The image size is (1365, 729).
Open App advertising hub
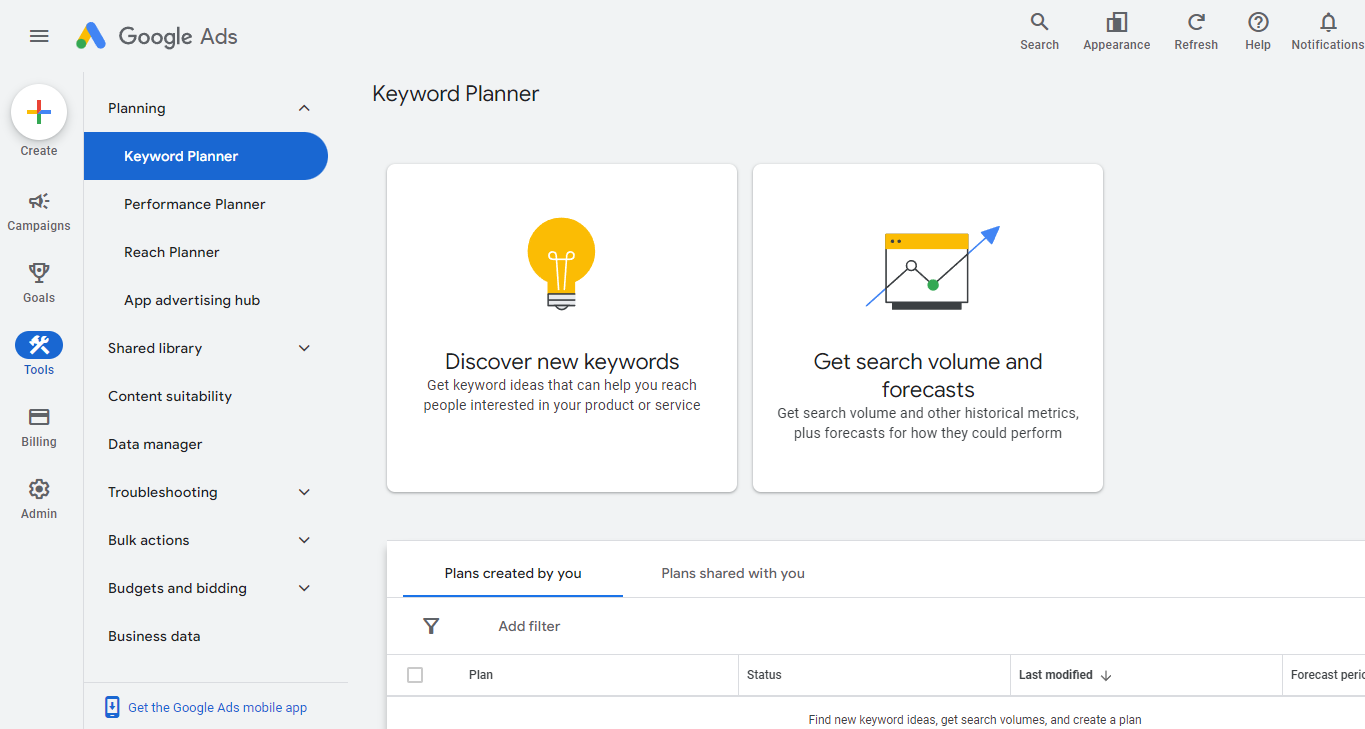(192, 300)
